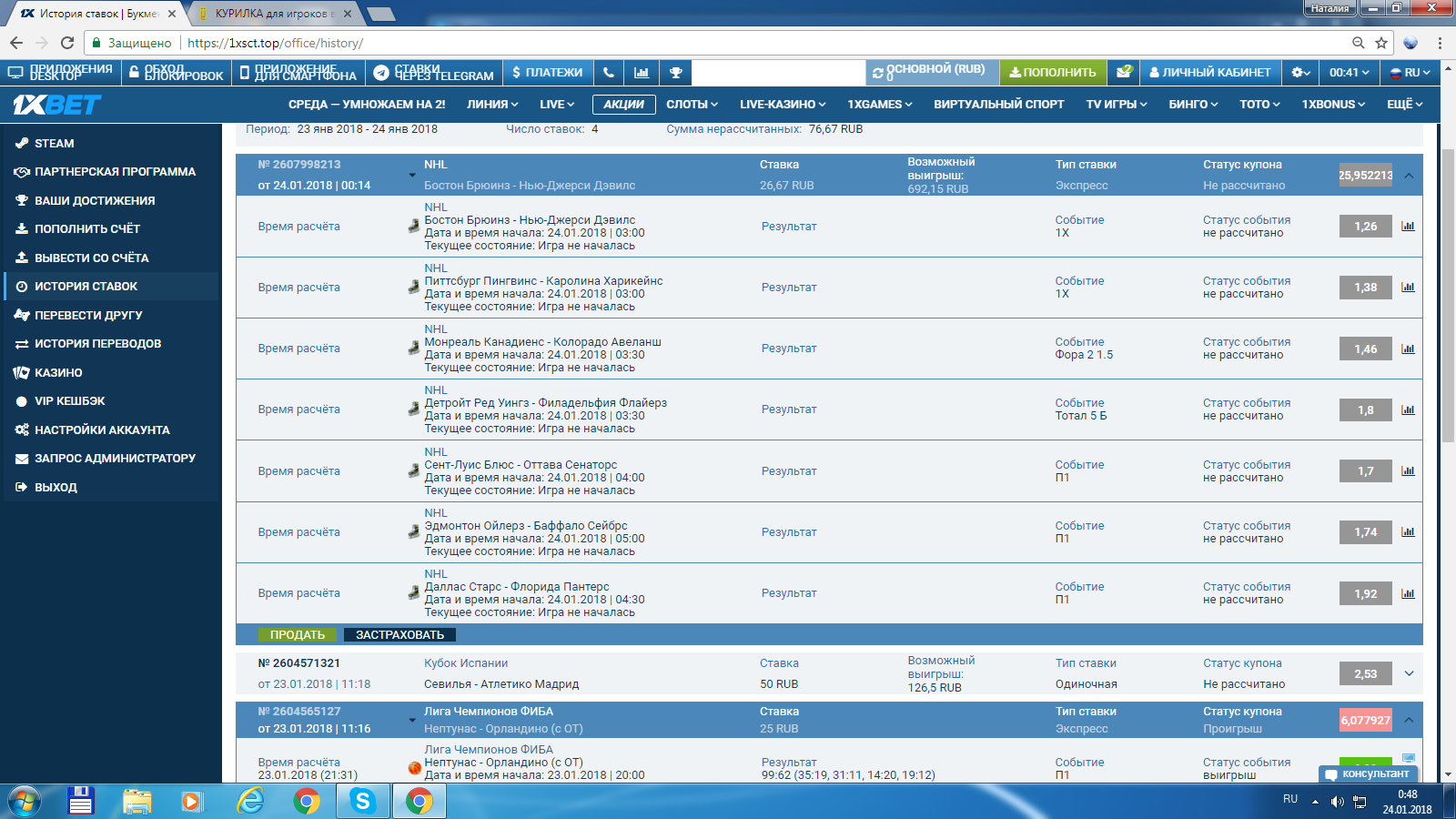Show stats chart for Бостон Брюинз event row
This screenshot has height=819, width=1456.
click(x=1408, y=227)
